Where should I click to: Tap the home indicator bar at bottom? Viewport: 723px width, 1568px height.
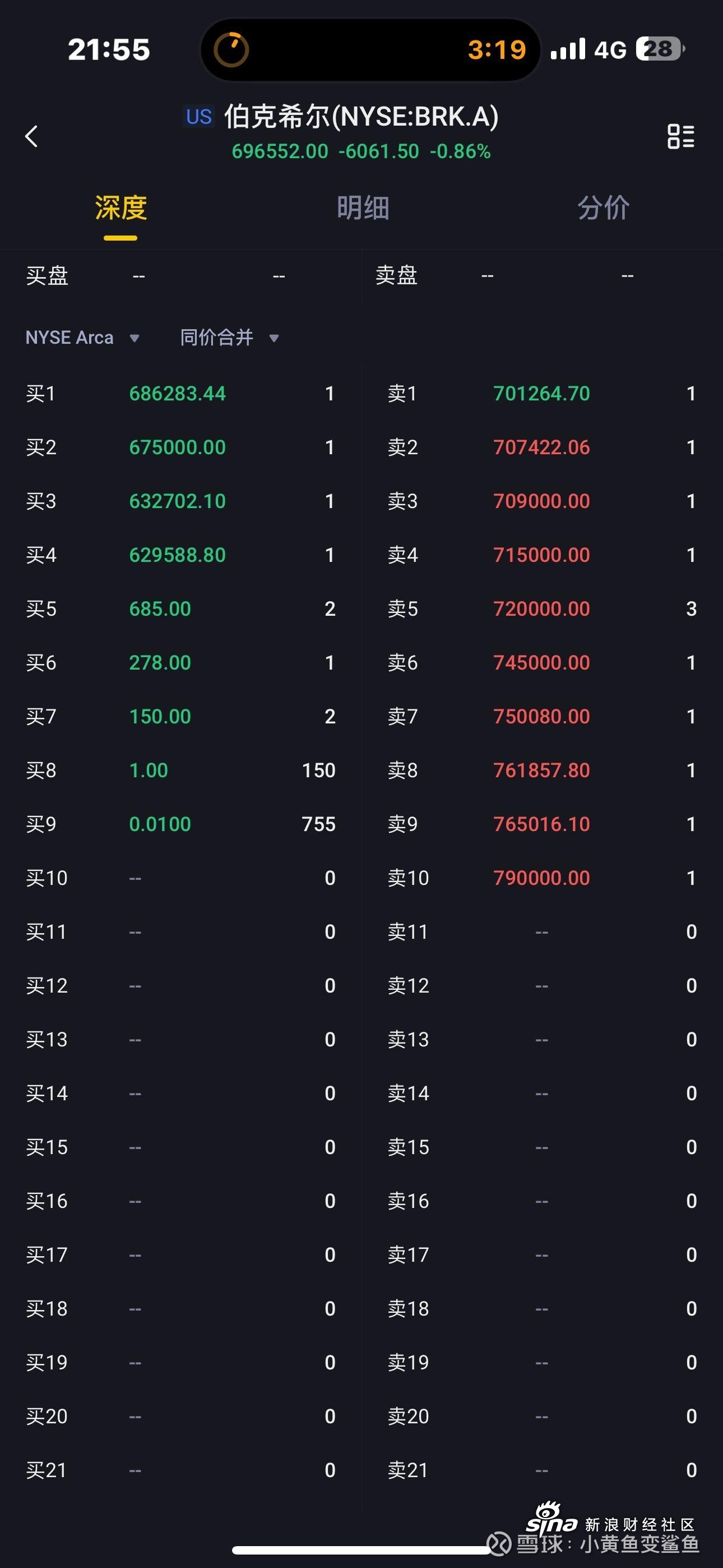click(361, 1549)
